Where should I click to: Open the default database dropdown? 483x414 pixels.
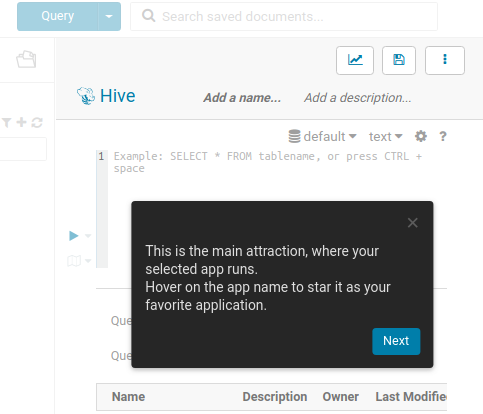point(322,136)
